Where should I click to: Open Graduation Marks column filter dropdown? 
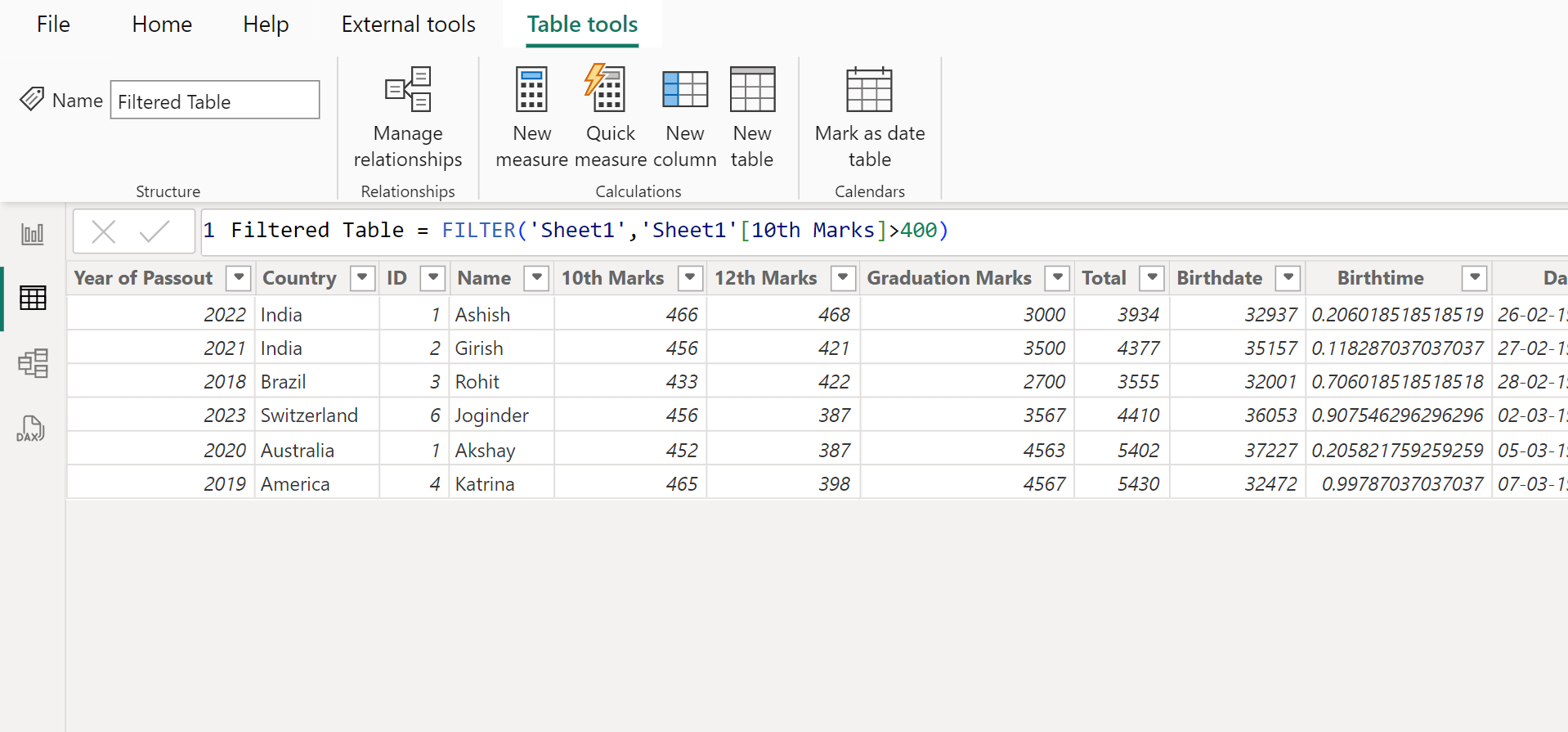click(x=1057, y=278)
